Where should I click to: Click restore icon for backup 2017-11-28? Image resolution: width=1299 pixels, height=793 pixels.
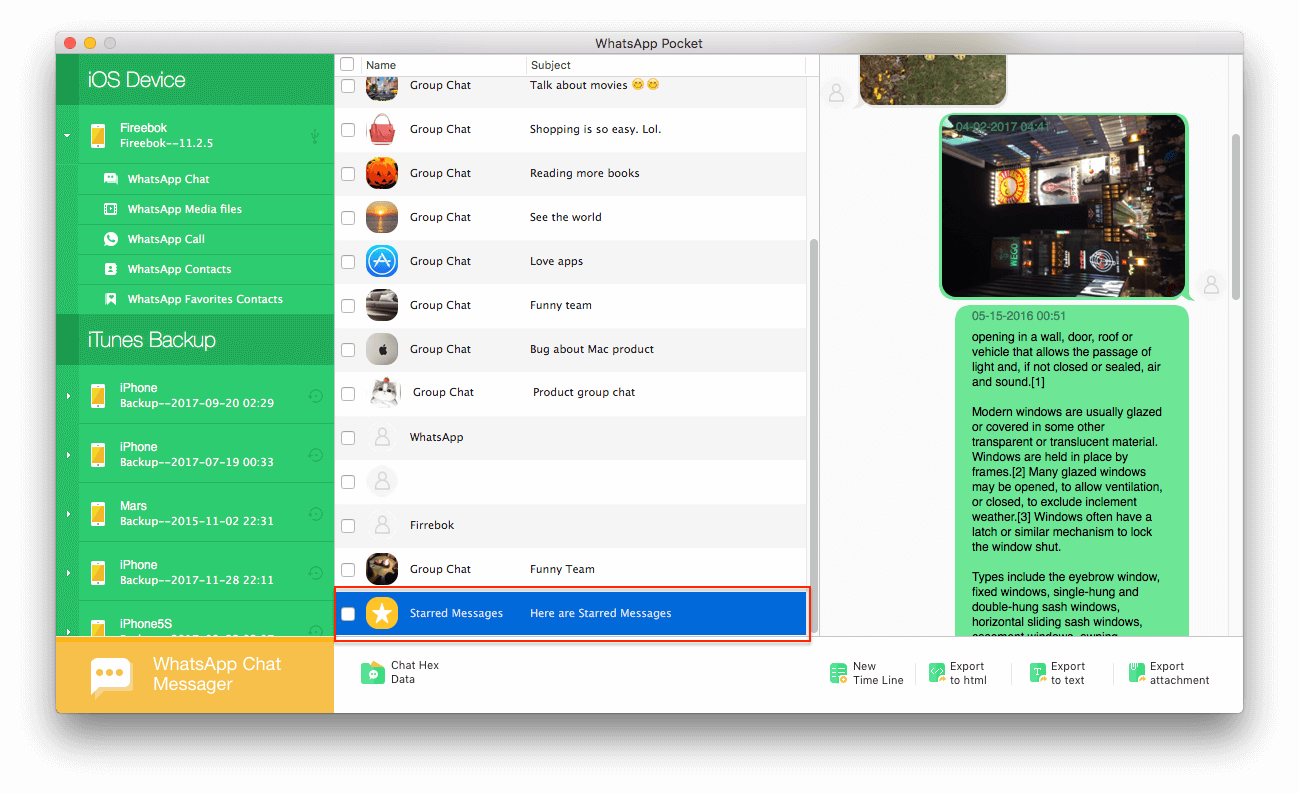pyautogui.click(x=315, y=573)
